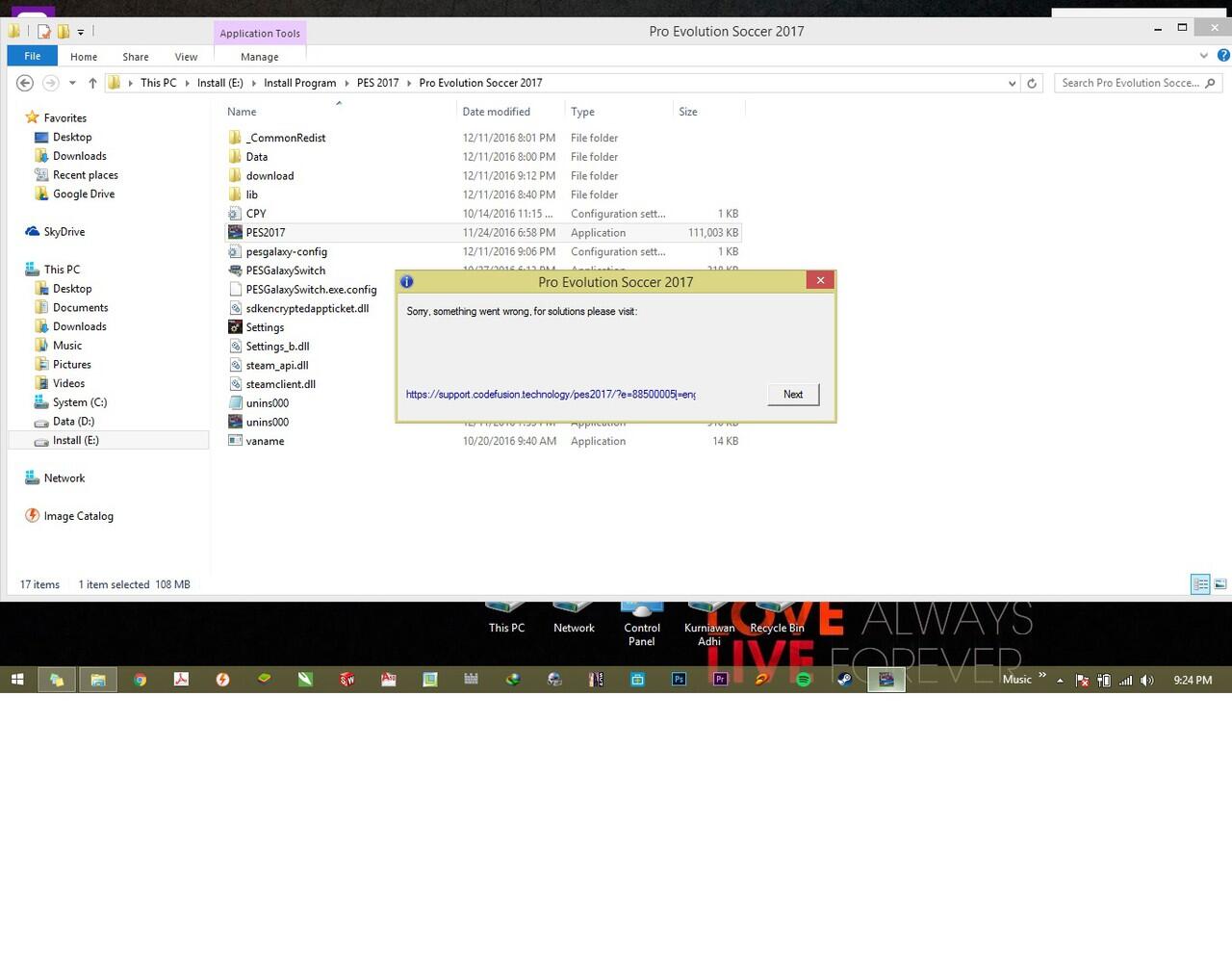Open Recent places in navigation pane
Screen dimensions: 1232x980
(86, 175)
